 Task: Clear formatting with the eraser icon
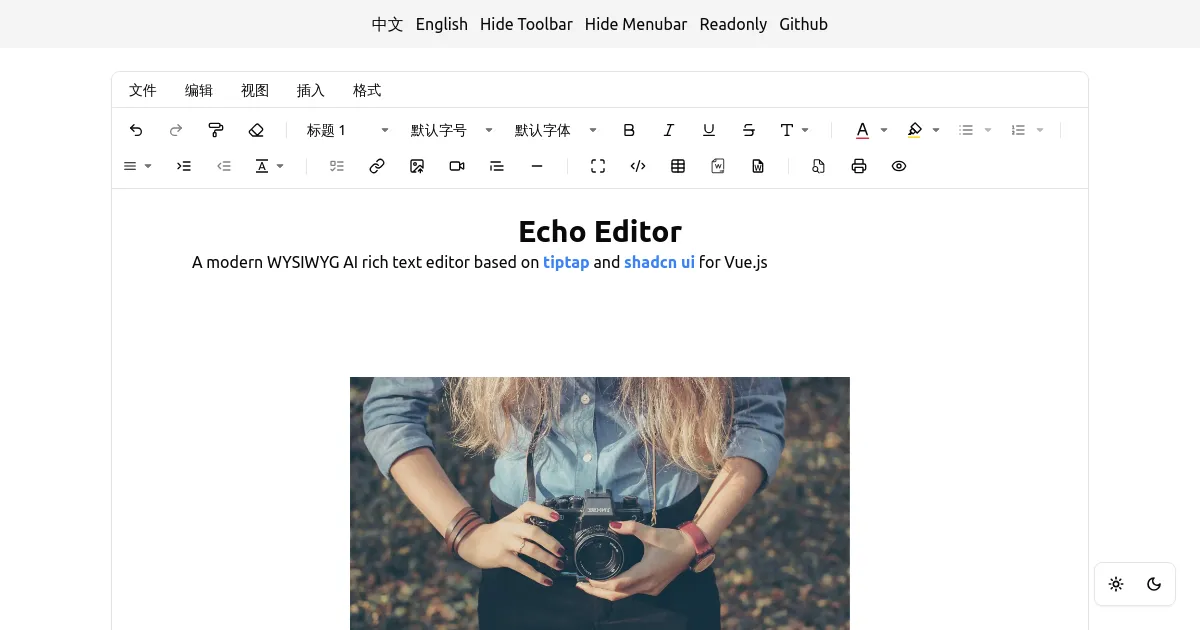pos(256,130)
